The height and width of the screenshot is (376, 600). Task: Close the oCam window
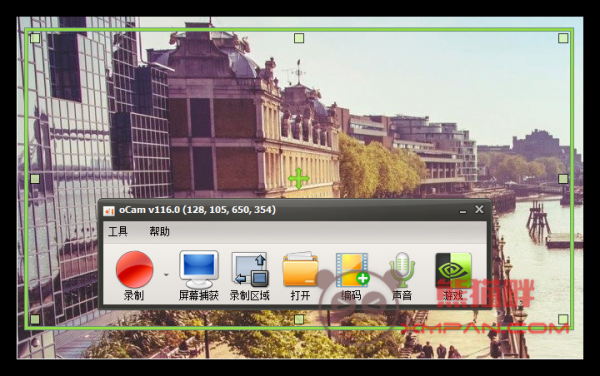coord(479,209)
